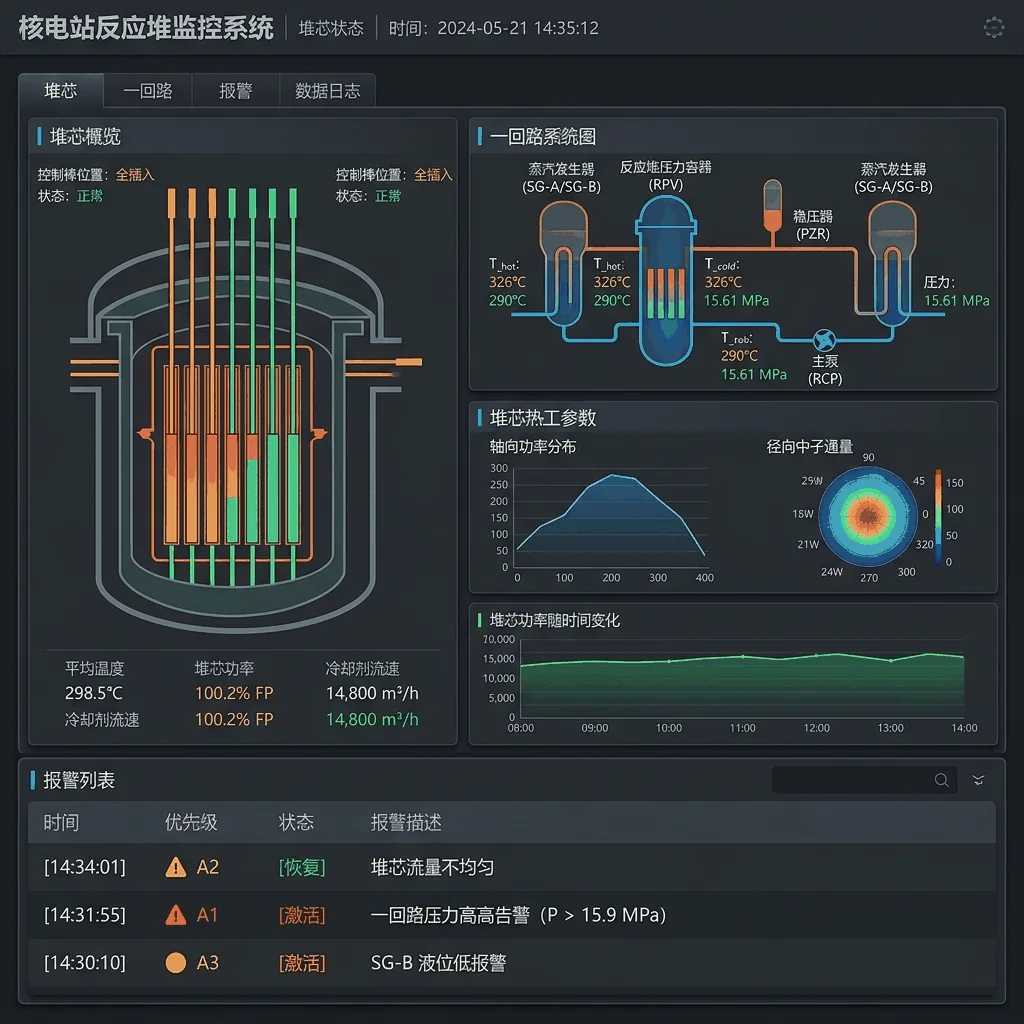Click the radial neutron flux polar map
Viewport: 1024px width, 1024px height.
pyautogui.click(x=868, y=516)
